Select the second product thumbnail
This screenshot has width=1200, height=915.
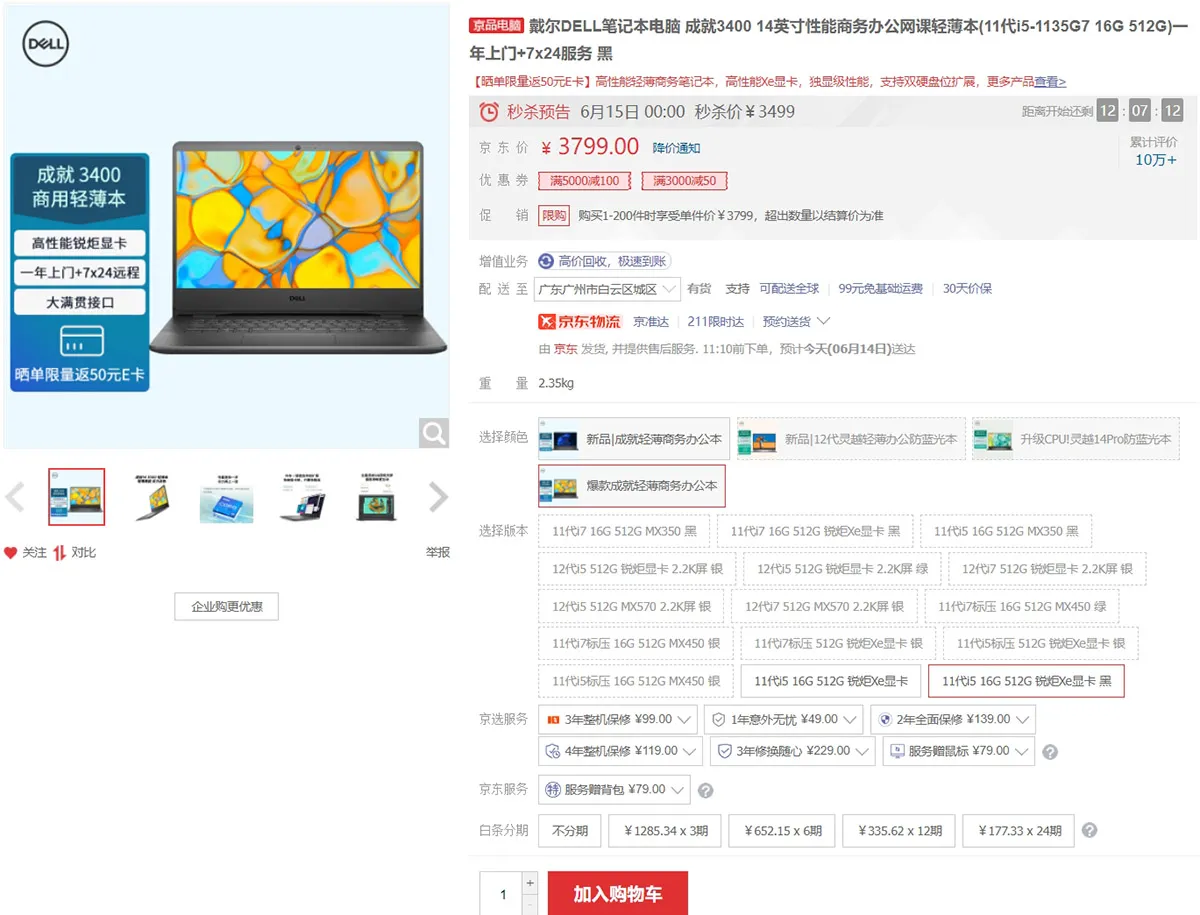coord(151,496)
